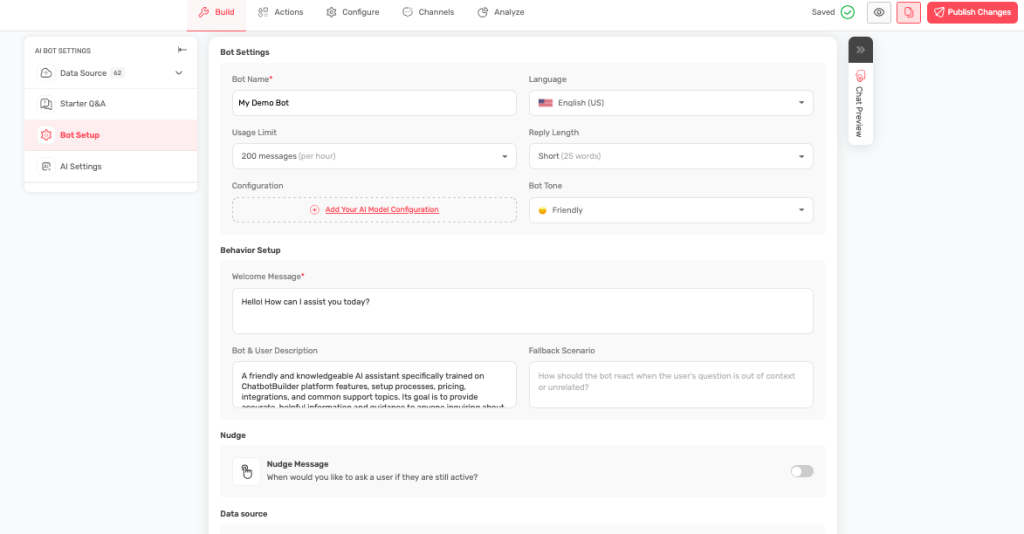
Task: Open Usage Limit dropdown
Action: tap(374, 156)
